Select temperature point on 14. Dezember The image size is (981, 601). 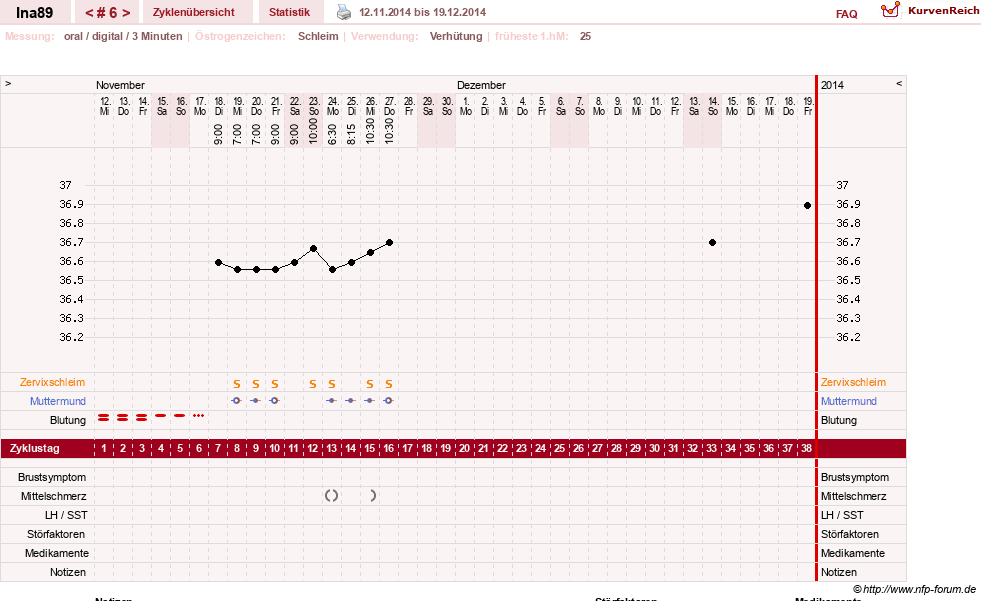tap(713, 243)
